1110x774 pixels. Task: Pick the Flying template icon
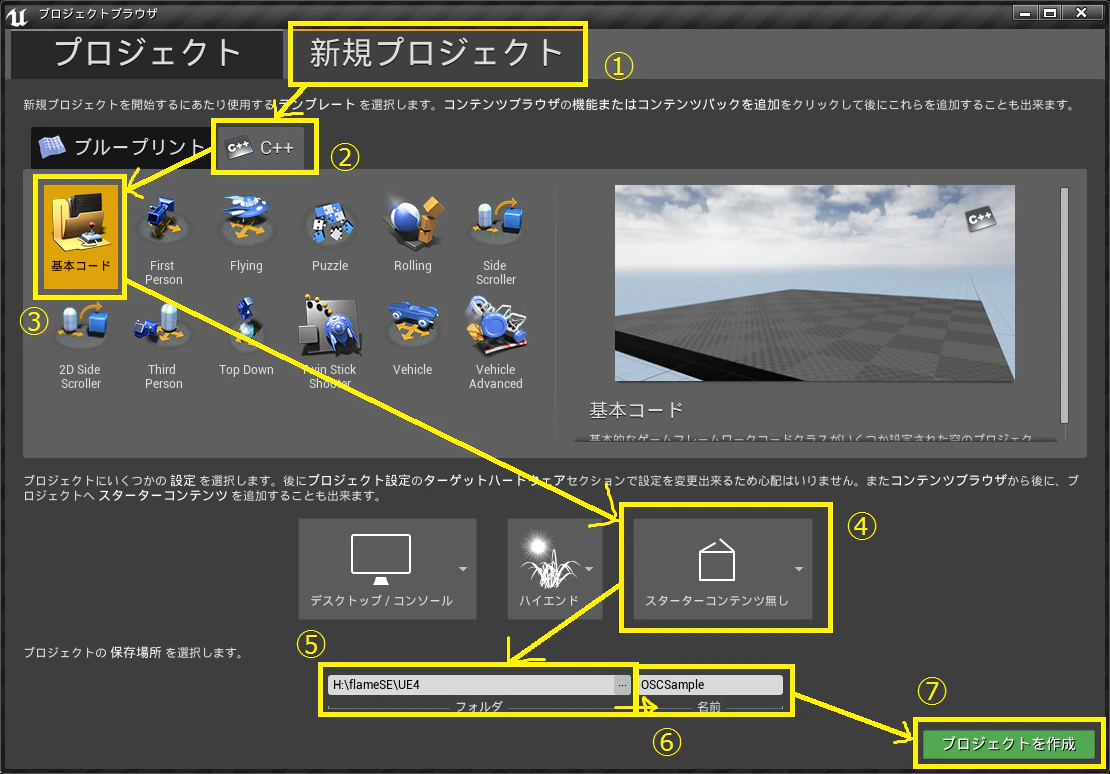(246, 234)
